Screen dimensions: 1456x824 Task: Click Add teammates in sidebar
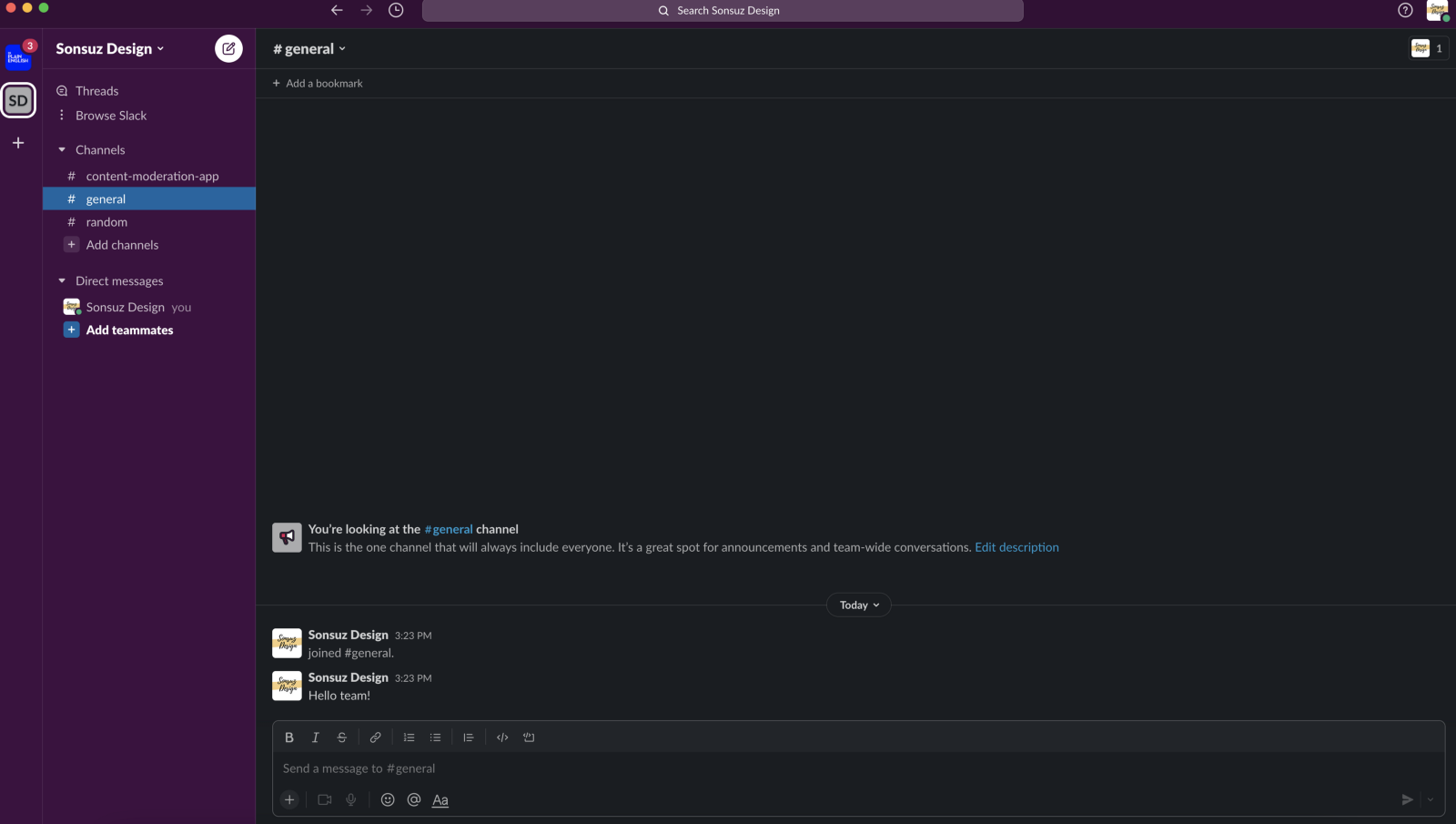(129, 331)
